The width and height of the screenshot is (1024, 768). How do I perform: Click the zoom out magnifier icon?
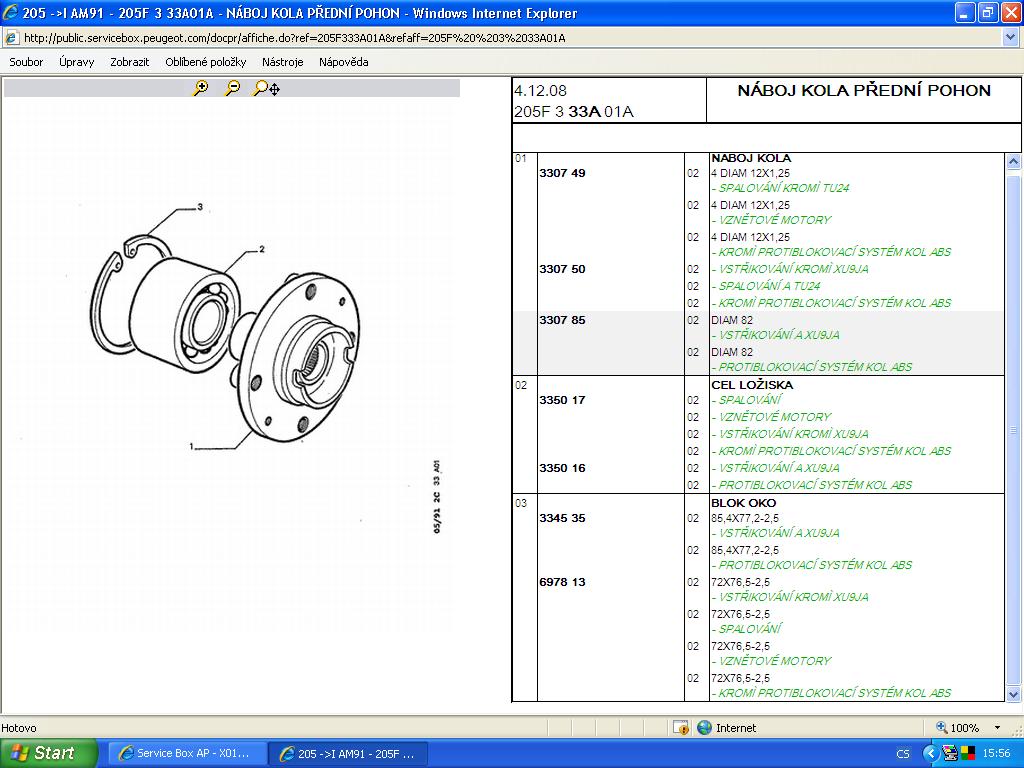point(232,88)
